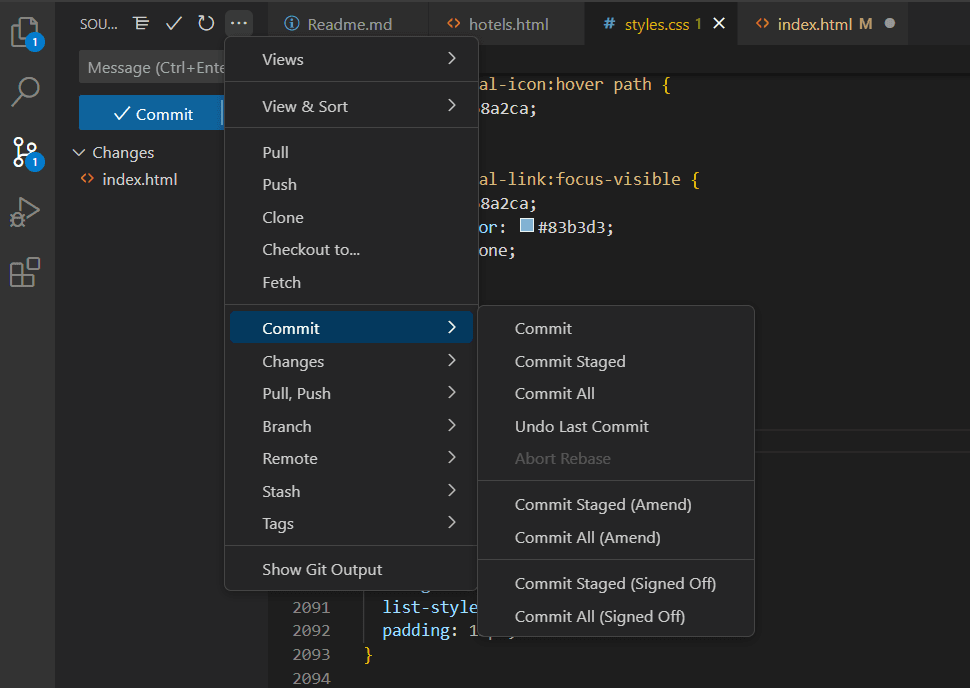Click the commit message input field
Screen dimensions: 970x688
[152, 67]
